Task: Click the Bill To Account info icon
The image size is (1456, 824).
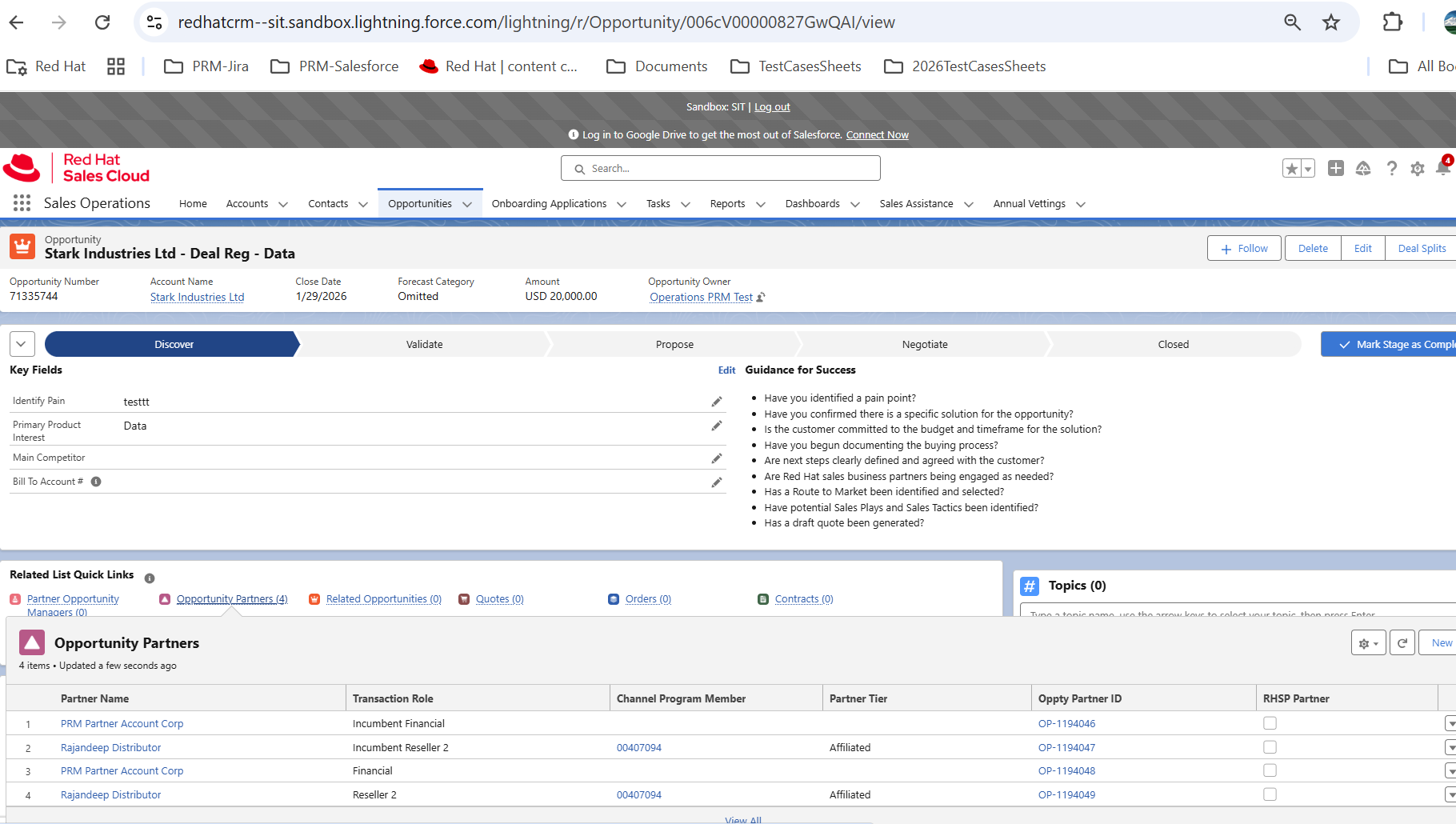Action: pyautogui.click(x=96, y=482)
